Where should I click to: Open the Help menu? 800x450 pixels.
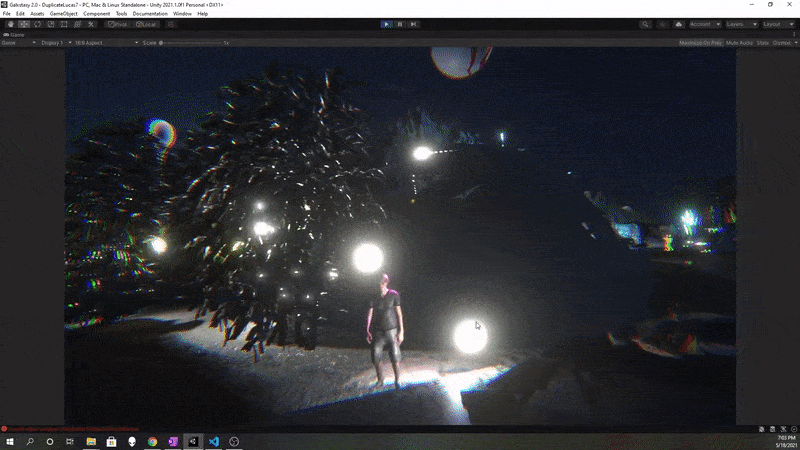pyautogui.click(x=203, y=14)
